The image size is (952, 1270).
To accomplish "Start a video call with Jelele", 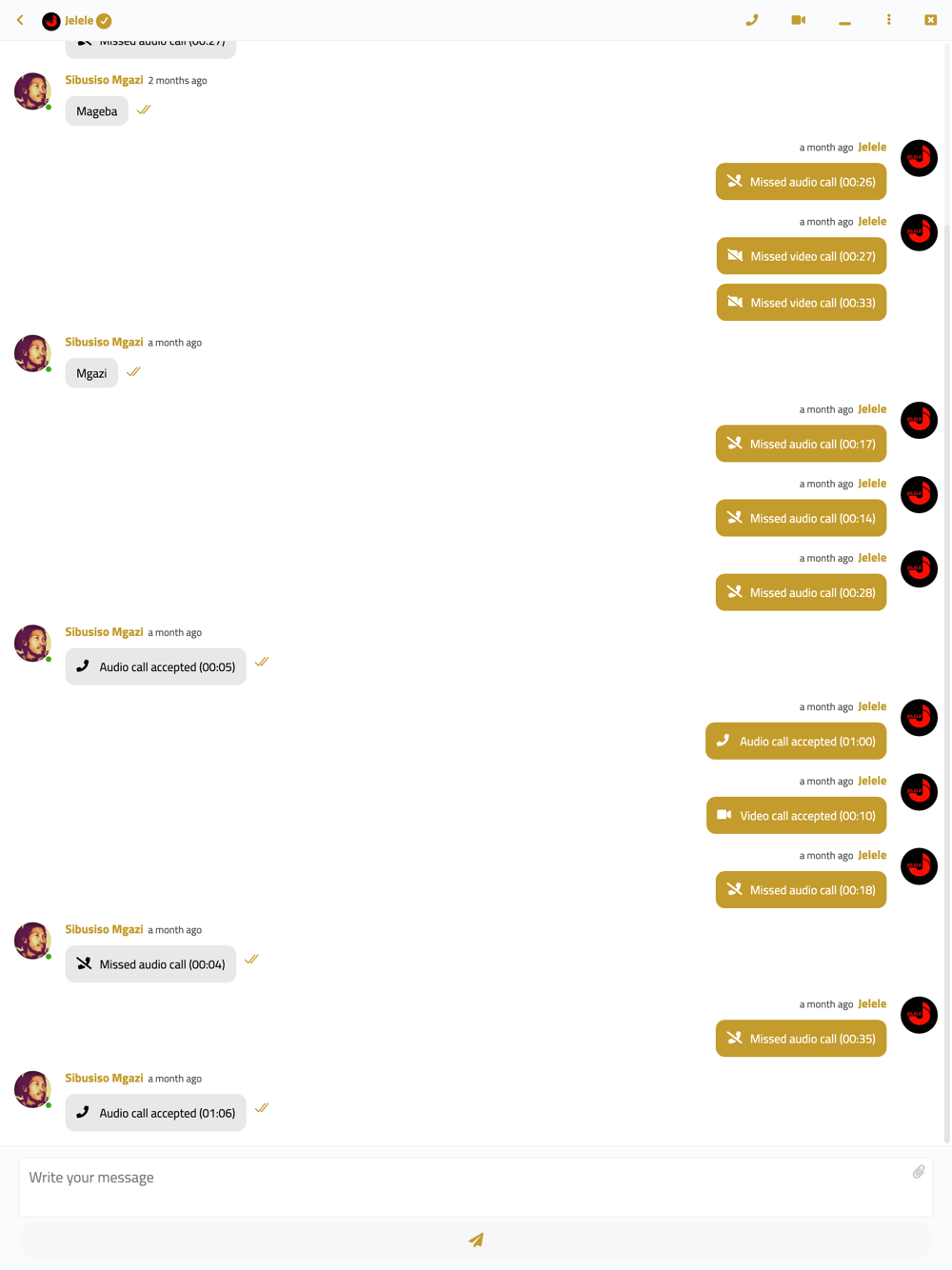I will pyautogui.click(x=798, y=20).
